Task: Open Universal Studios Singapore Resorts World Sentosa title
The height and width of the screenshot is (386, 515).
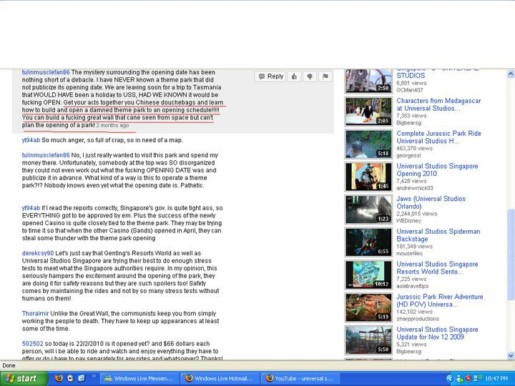Action: [437, 268]
